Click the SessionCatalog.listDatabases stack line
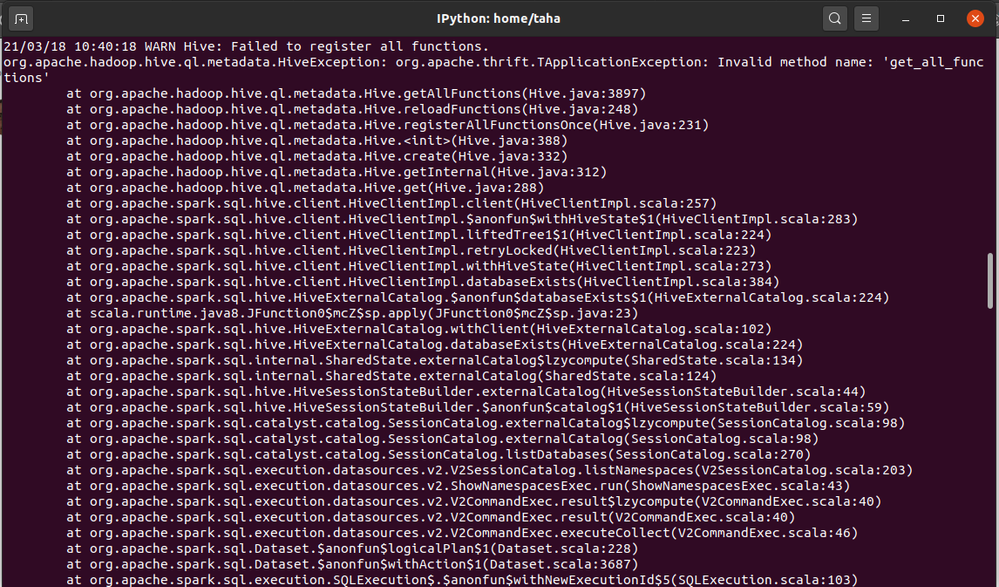The image size is (999, 587). click(438, 454)
